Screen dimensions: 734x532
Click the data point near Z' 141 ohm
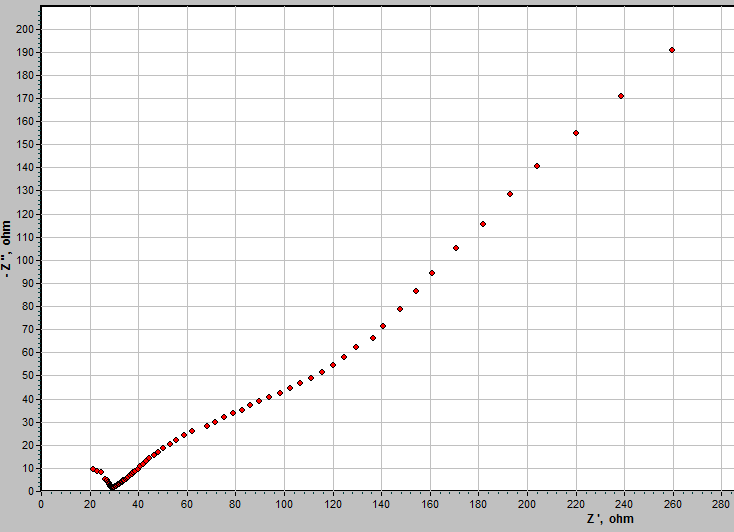[383, 326]
